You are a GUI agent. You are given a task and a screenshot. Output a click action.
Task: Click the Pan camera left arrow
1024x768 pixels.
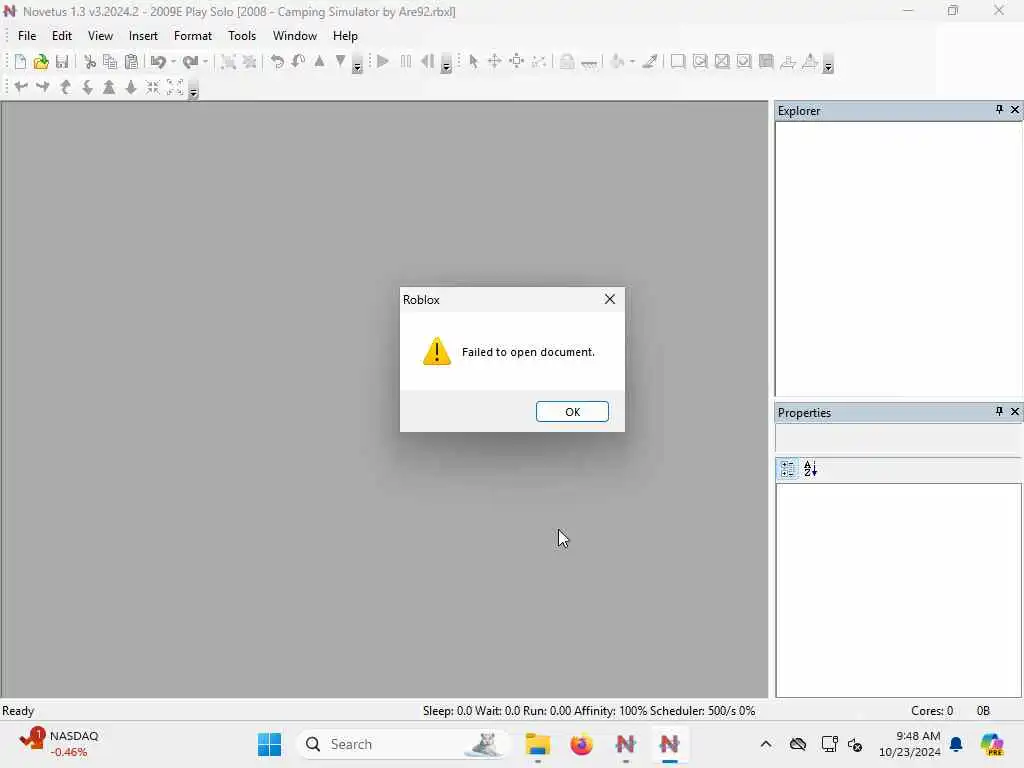(21, 87)
